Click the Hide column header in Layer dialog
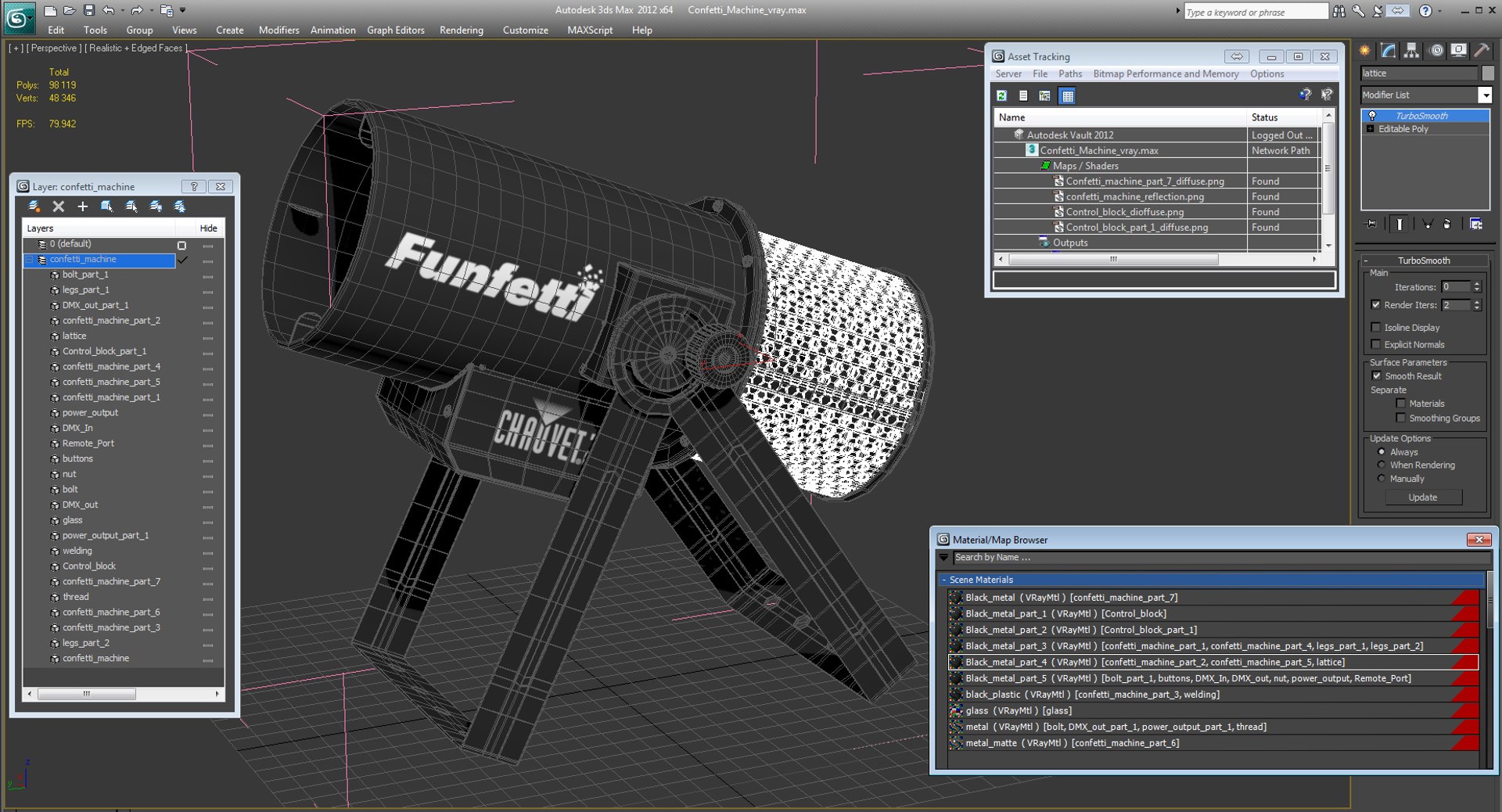The height and width of the screenshot is (812, 1502). (x=209, y=228)
